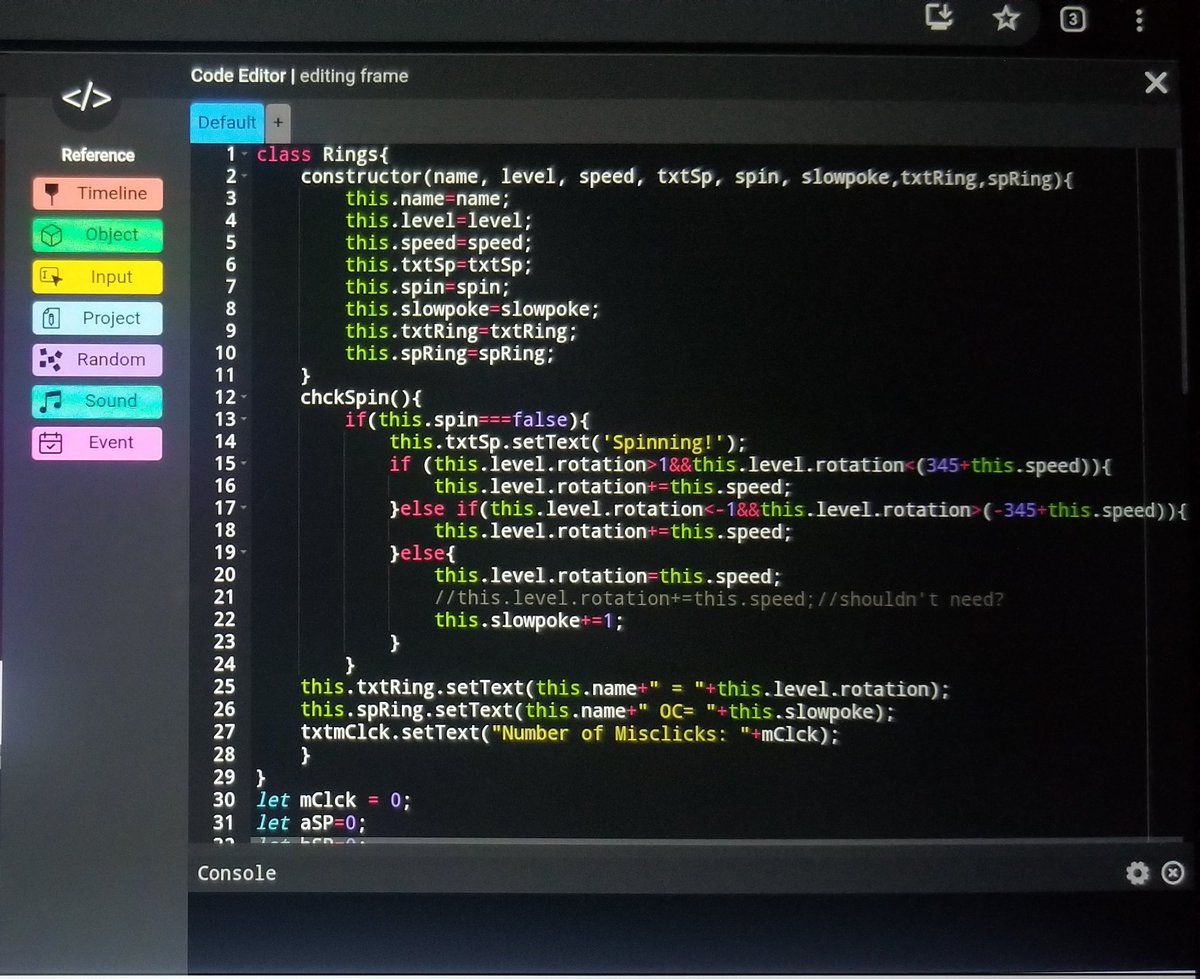The height and width of the screenshot is (979, 1200).
Task: Collapse the else fold on line 19
Action: (x=244, y=553)
